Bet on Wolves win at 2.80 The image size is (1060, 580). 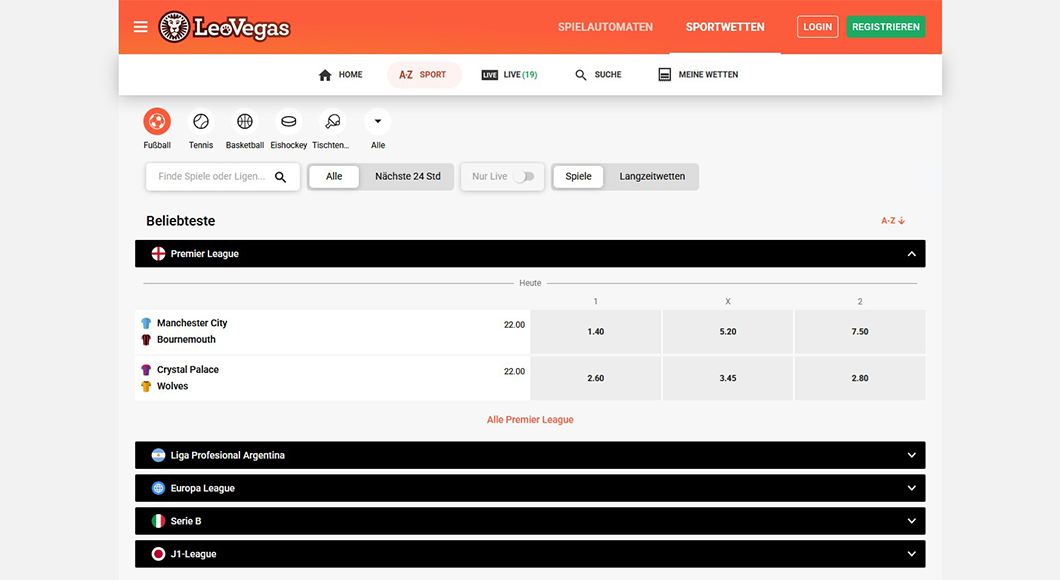click(x=860, y=379)
